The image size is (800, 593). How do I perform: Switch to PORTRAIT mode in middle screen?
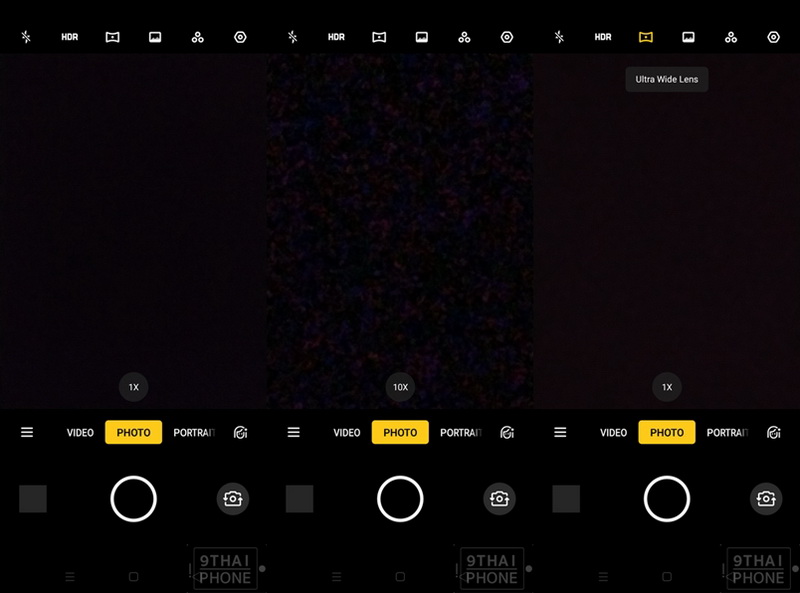(x=461, y=433)
